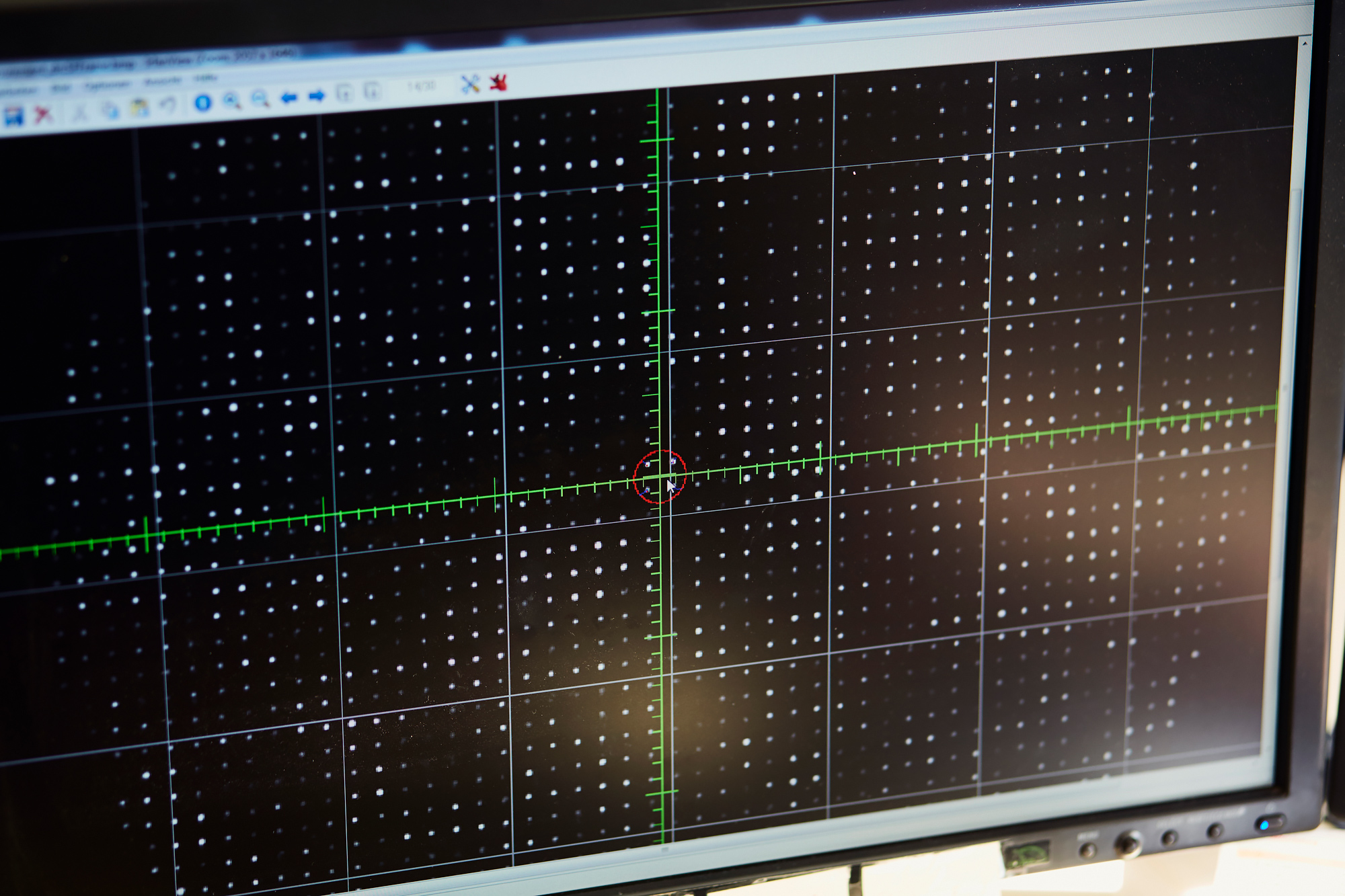Screen dimensions: 1345x896
Task: Open the last menu bar item
Action: pos(204,79)
